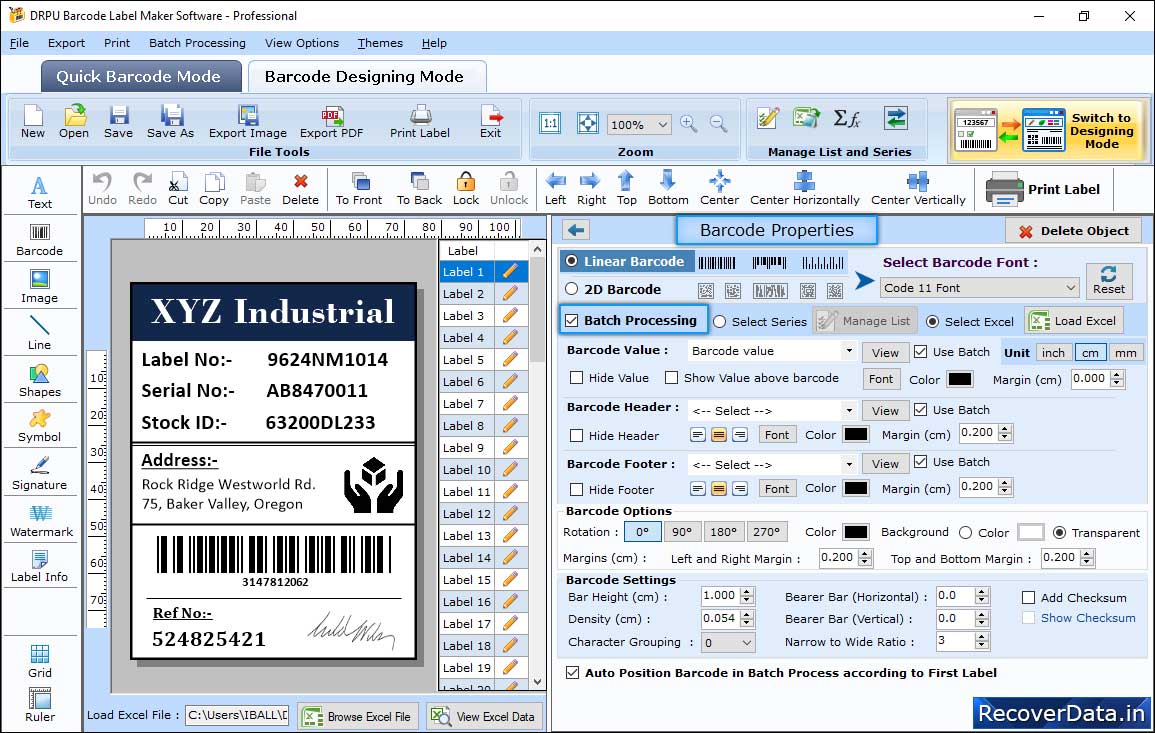
Task: Click the 1:1 actual size zoom icon
Action: pyautogui.click(x=550, y=124)
